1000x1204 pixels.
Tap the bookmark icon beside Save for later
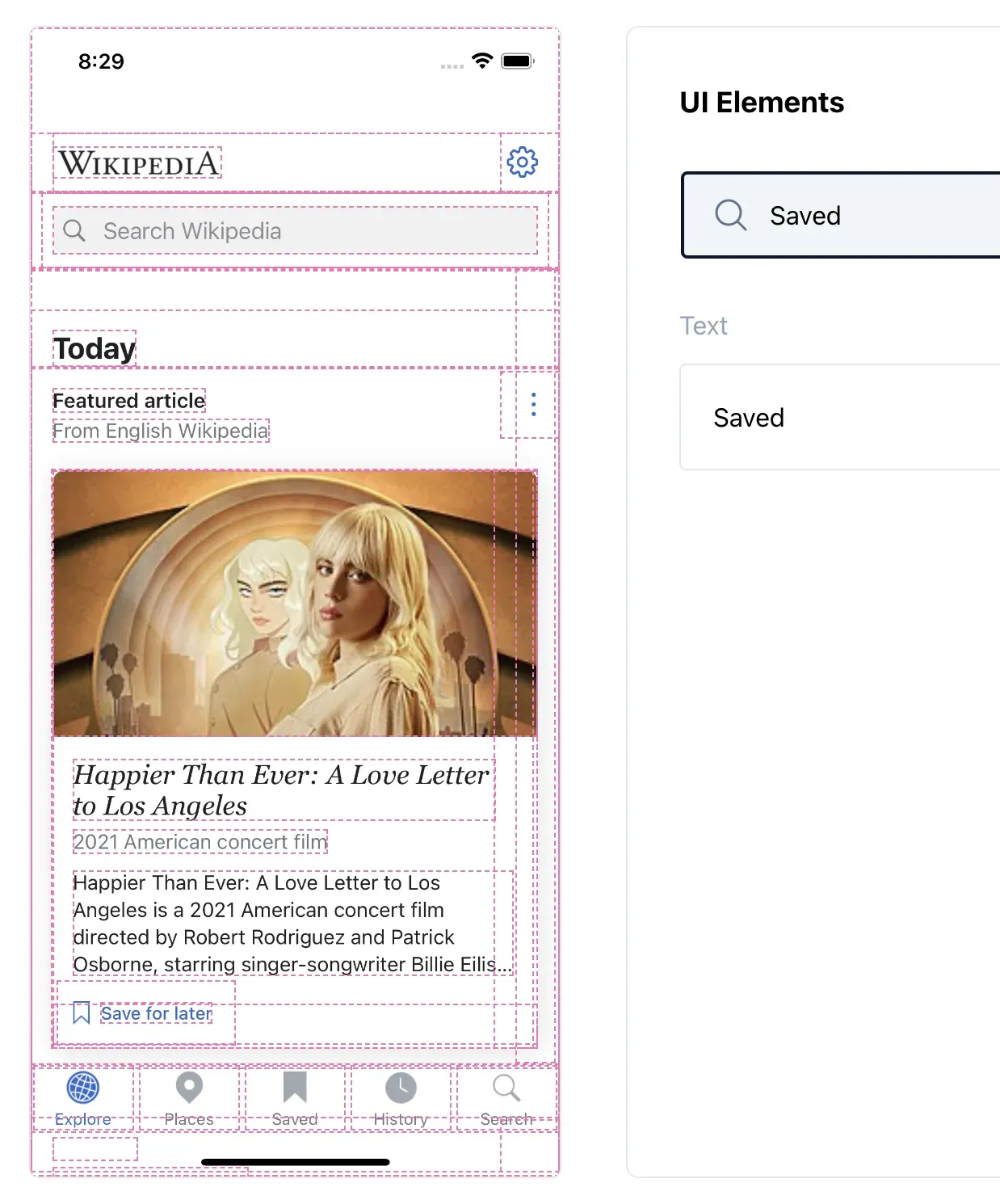(82, 1013)
